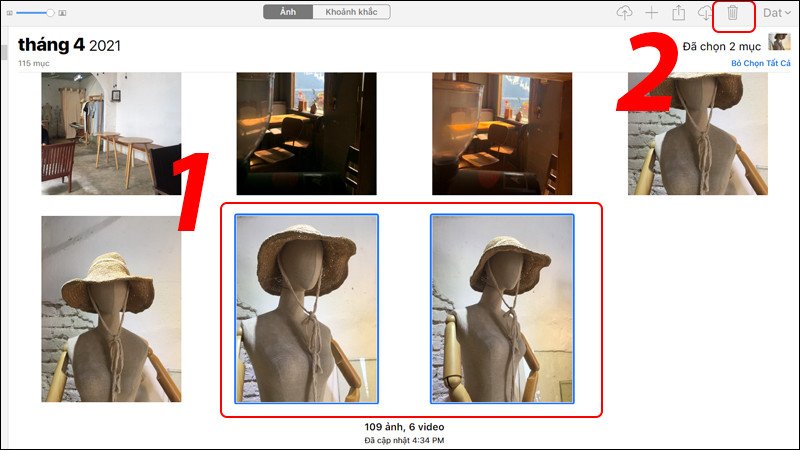Screen dimensions: 800x450
Task: Deselect the first highlighted mannequin photo
Action: click(x=306, y=308)
